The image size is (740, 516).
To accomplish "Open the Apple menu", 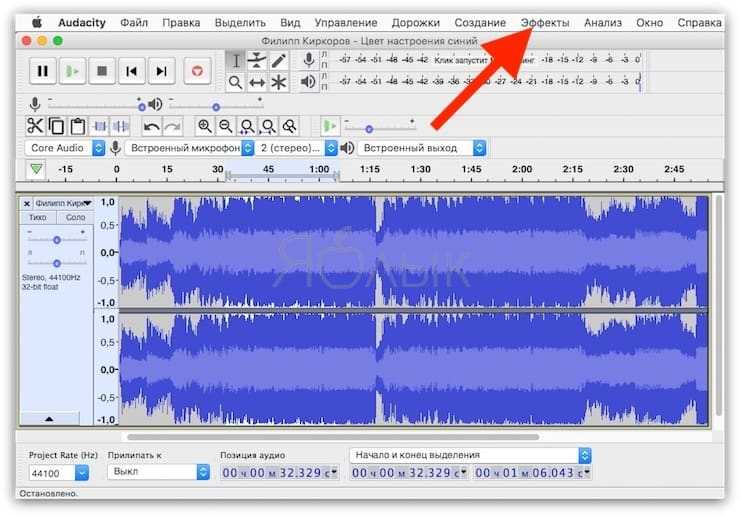I will (36, 22).
